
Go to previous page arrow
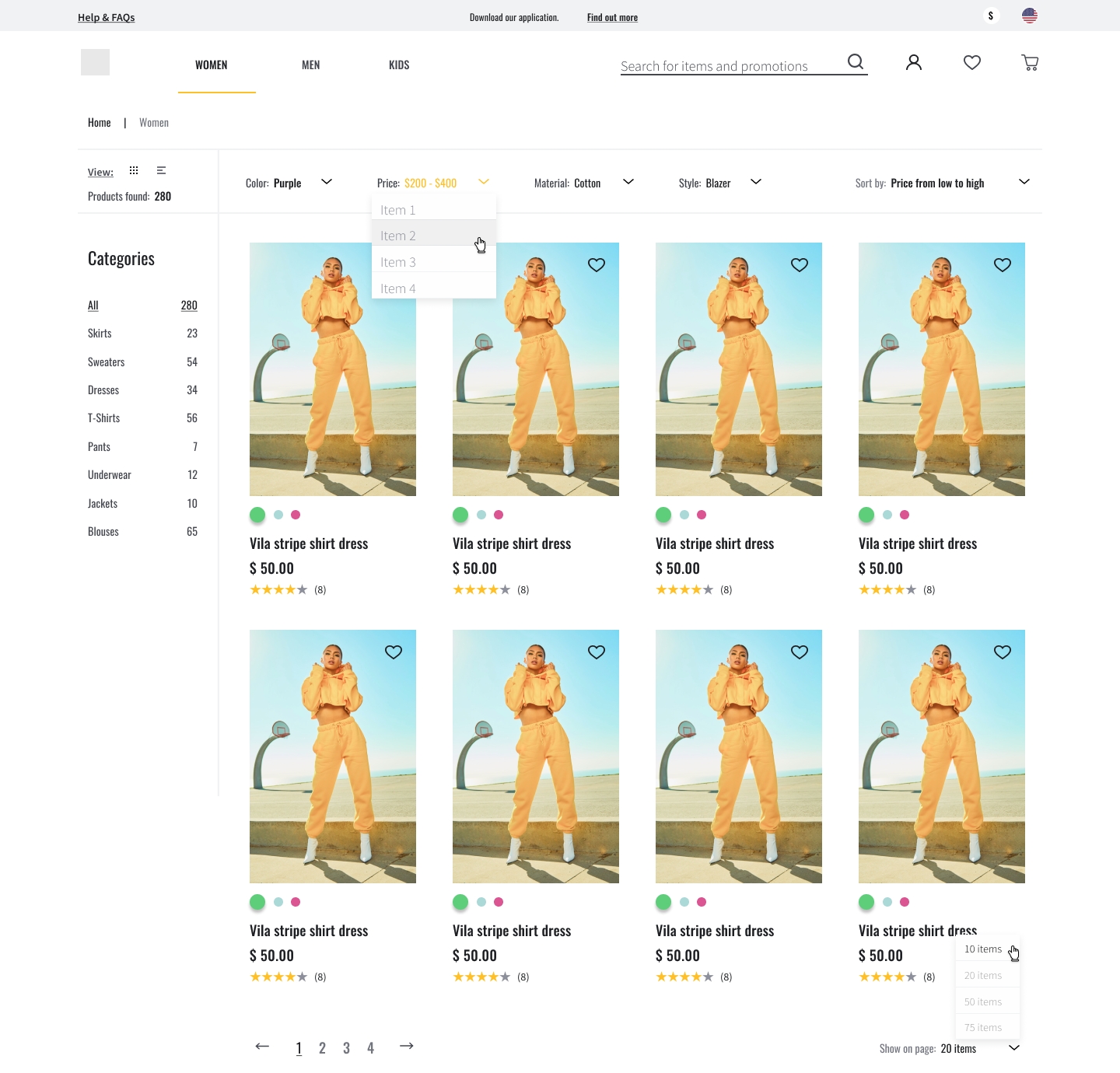point(262,1047)
